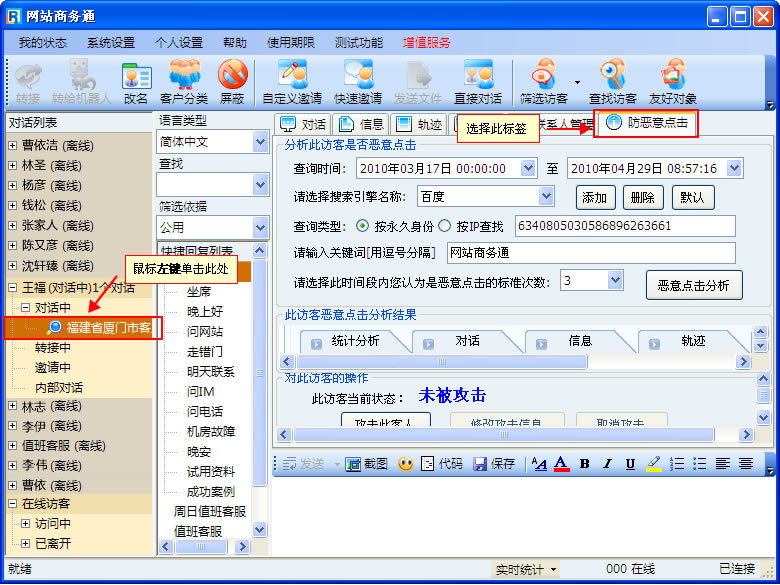Open the smiley emoticon picker
The height and width of the screenshot is (585, 780).
[406, 464]
